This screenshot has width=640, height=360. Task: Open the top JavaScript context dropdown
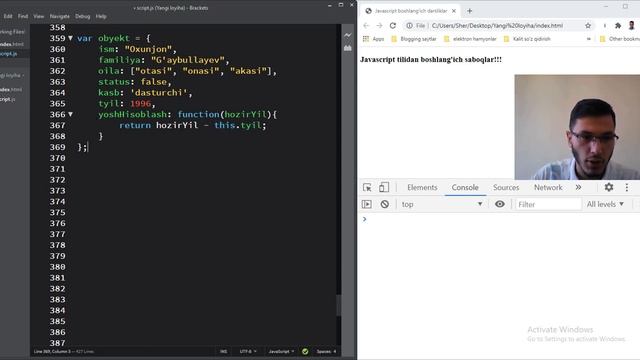442,204
